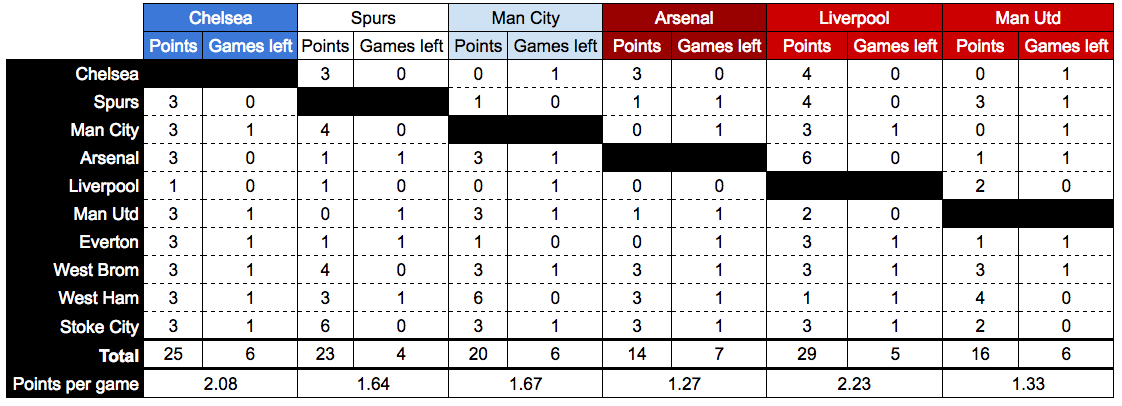Click the Everton row label

click(x=109, y=242)
